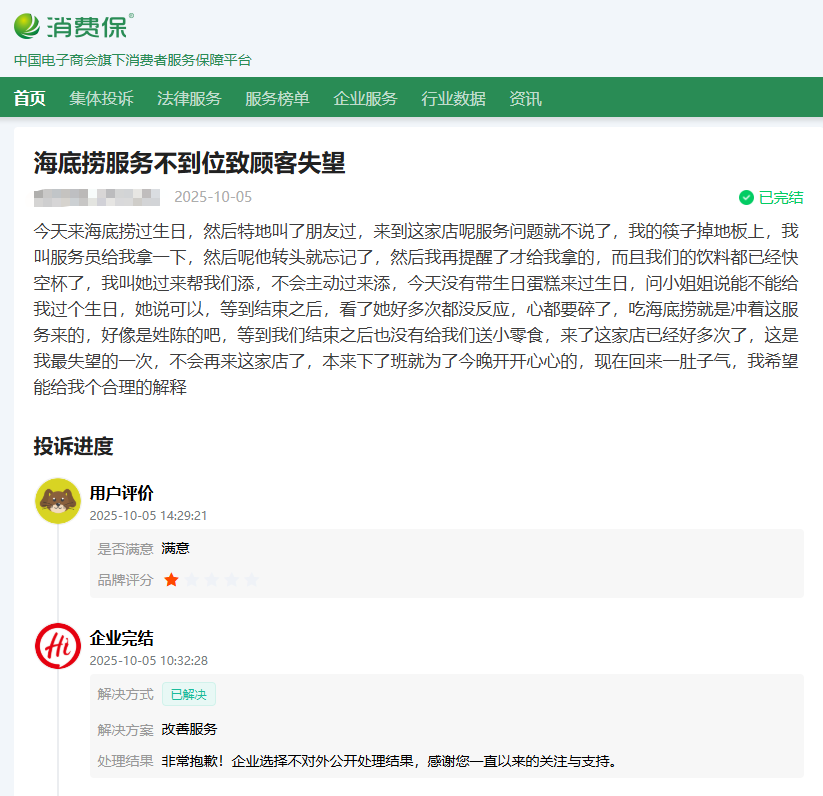Click the last gray rating star
The height and width of the screenshot is (796, 823).
(251, 579)
